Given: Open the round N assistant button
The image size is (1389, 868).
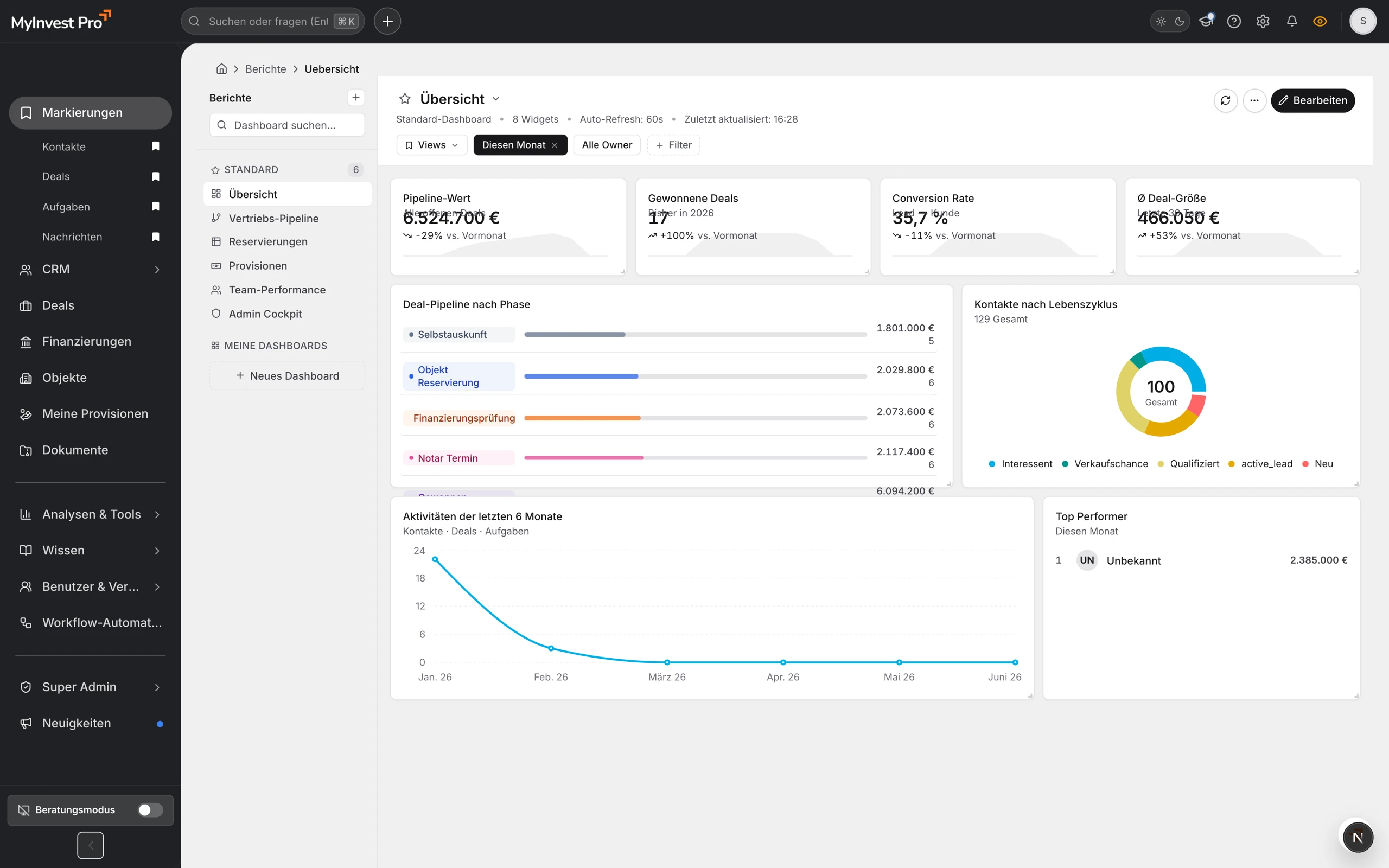Looking at the screenshot, I should click(x=1358, y=837).
